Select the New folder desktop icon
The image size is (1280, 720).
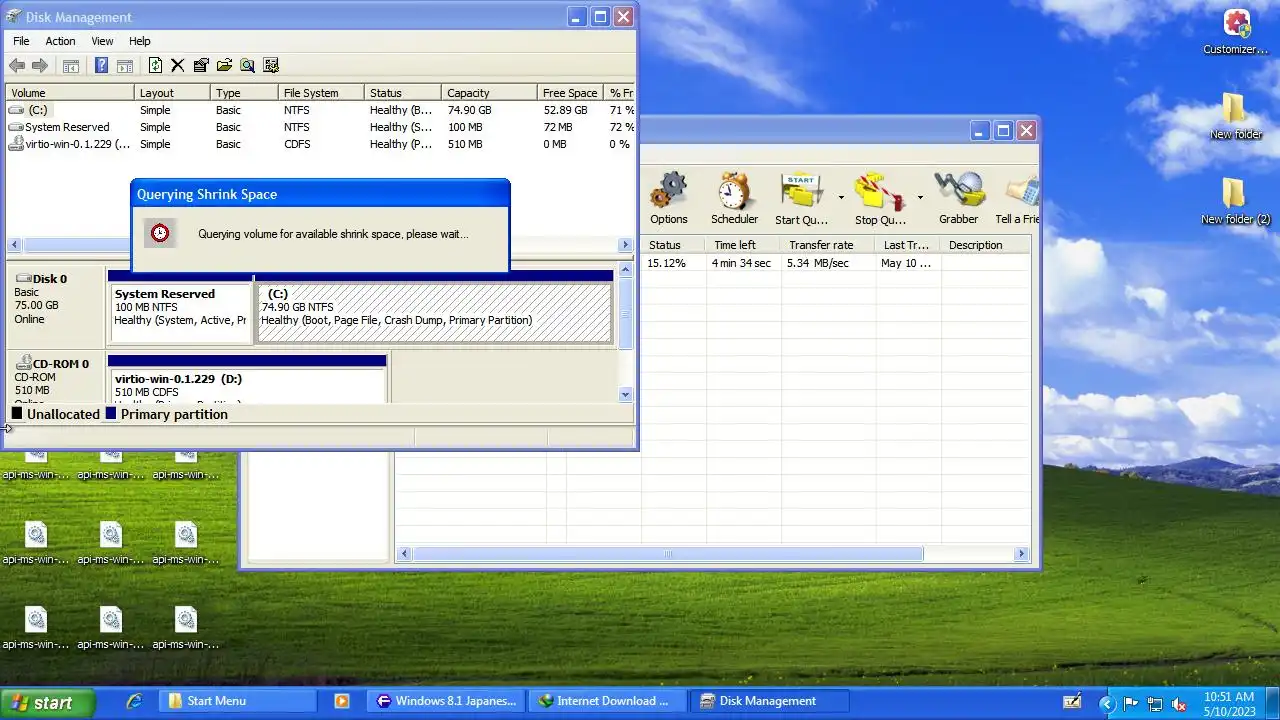click(1236, 116)
